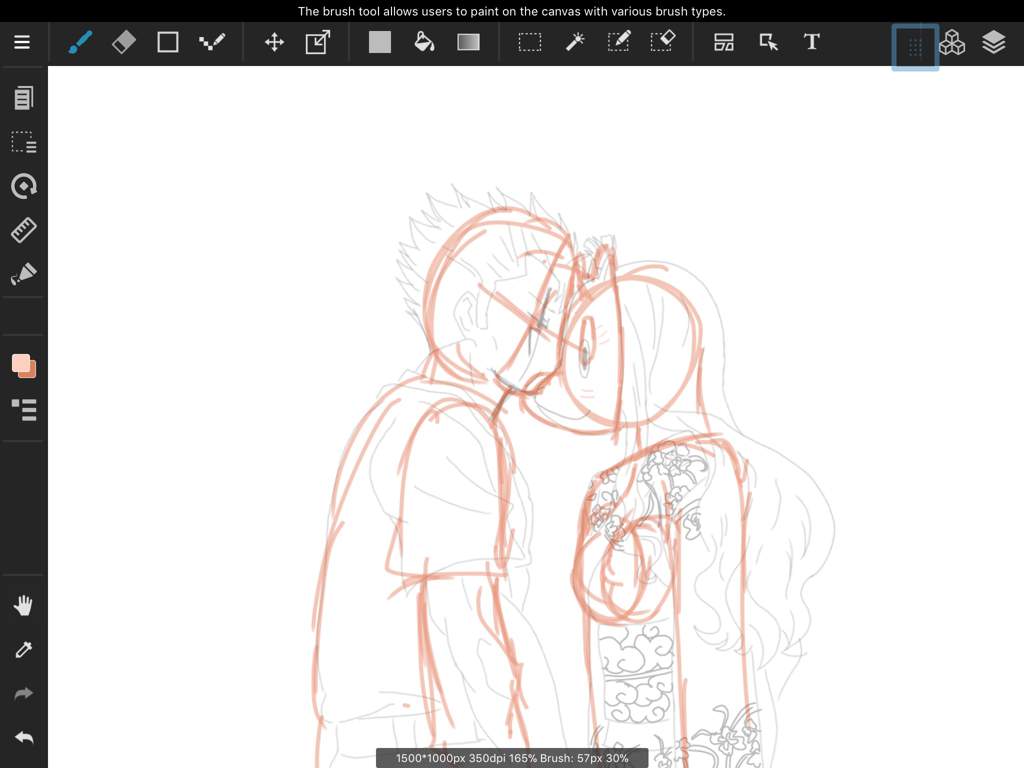Image resolution: width=1024 pixels, height=768 pixels.
Task: Click the brush tool hint text
Action: (512, 11)
